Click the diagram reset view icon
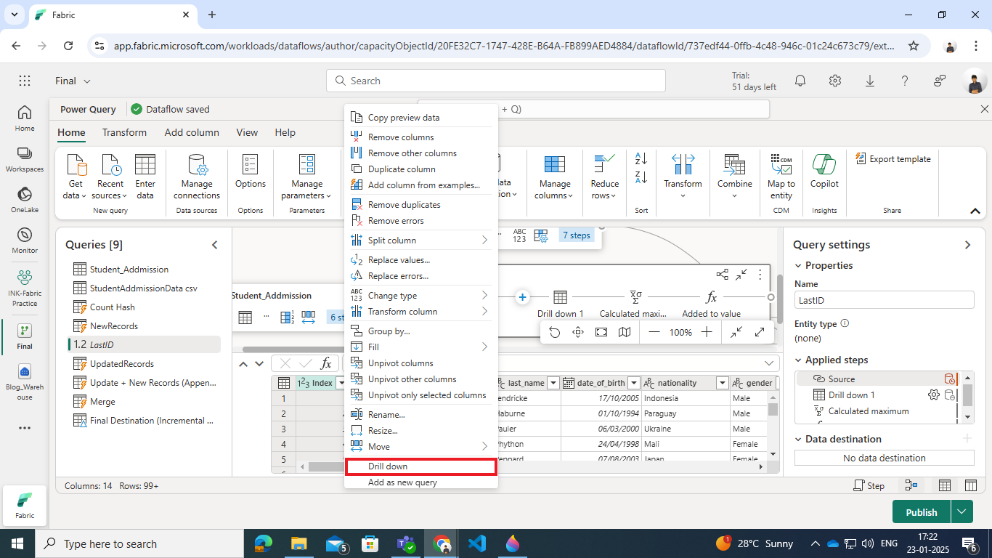This screenshot has width=992, height=558. click(x=554, y=332)
